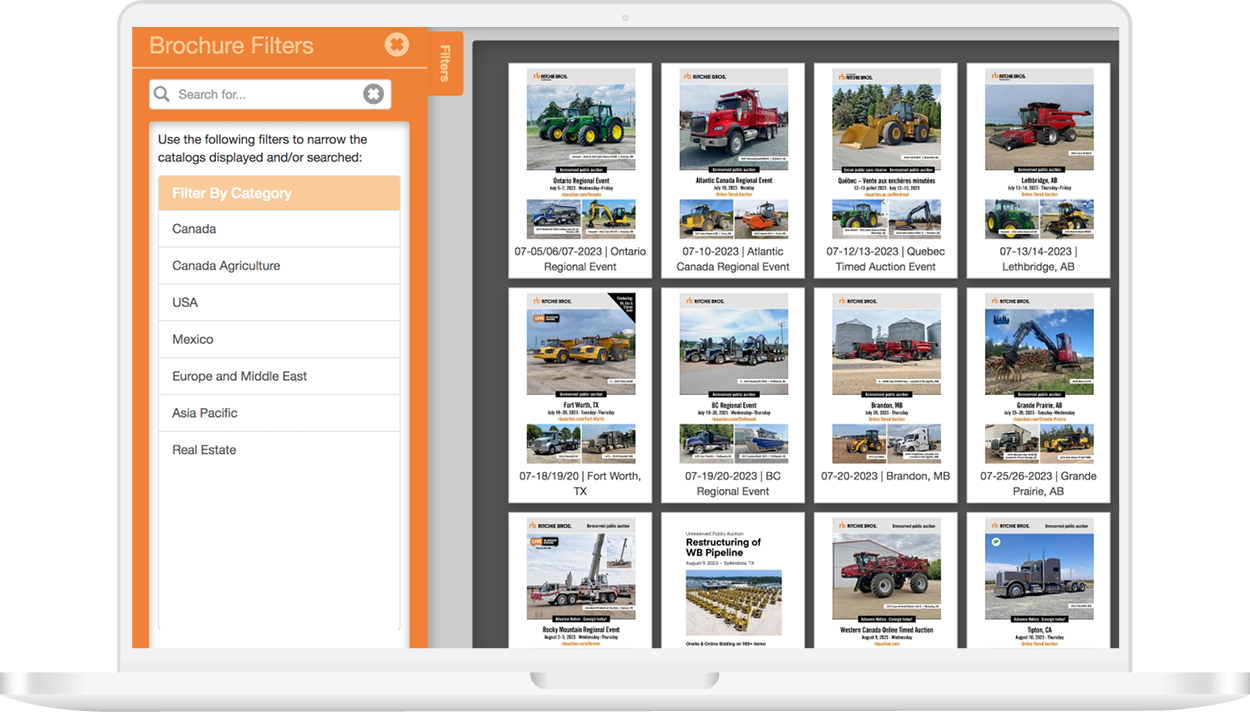Filter by Europe and Middle East
The image size is (1250, 712).
(x=279, y=376)
